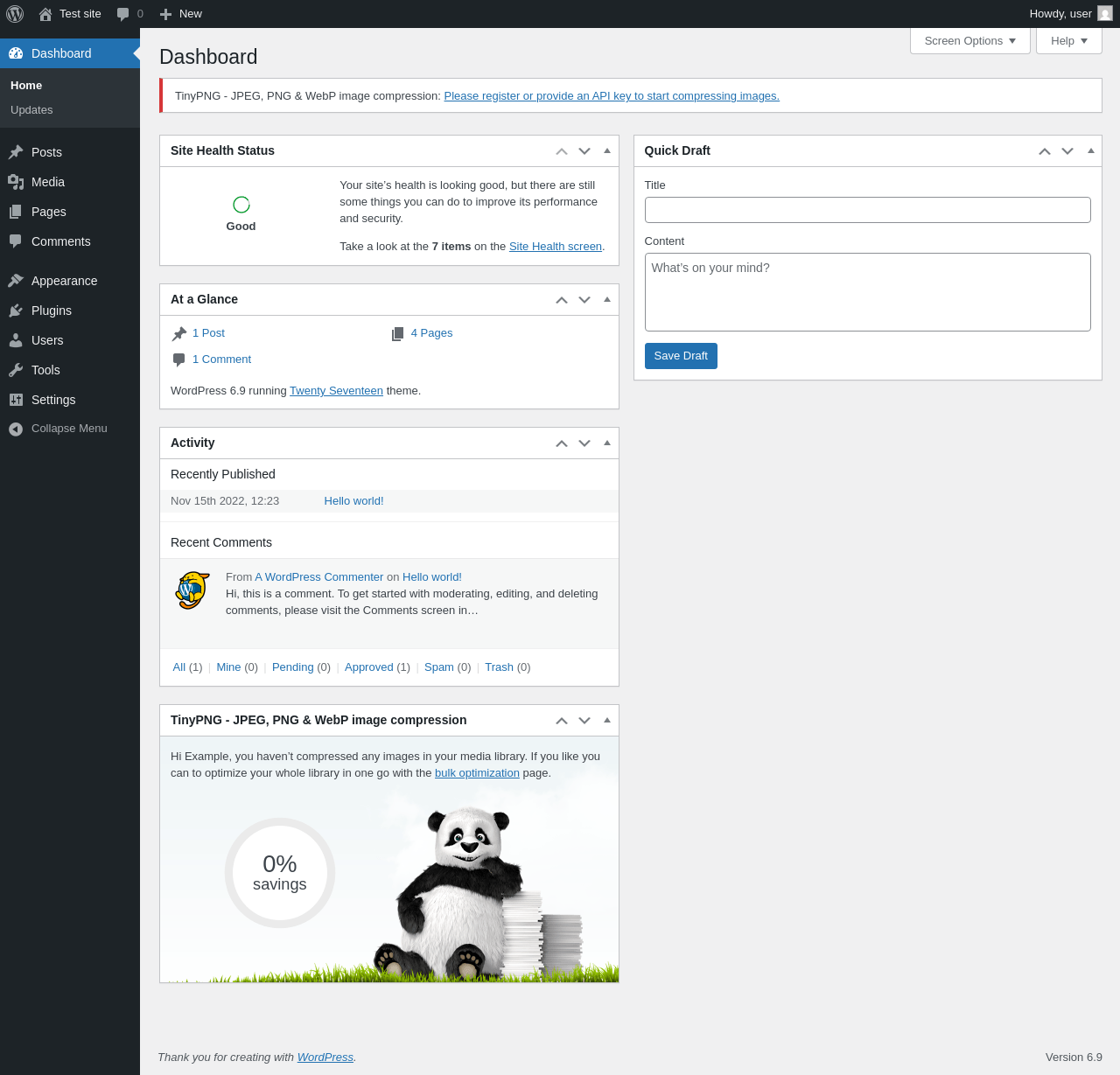Open the Screen Options dropdown
The width and height of the screenshot is (1120, 1075).
click(x=970, y=41)
